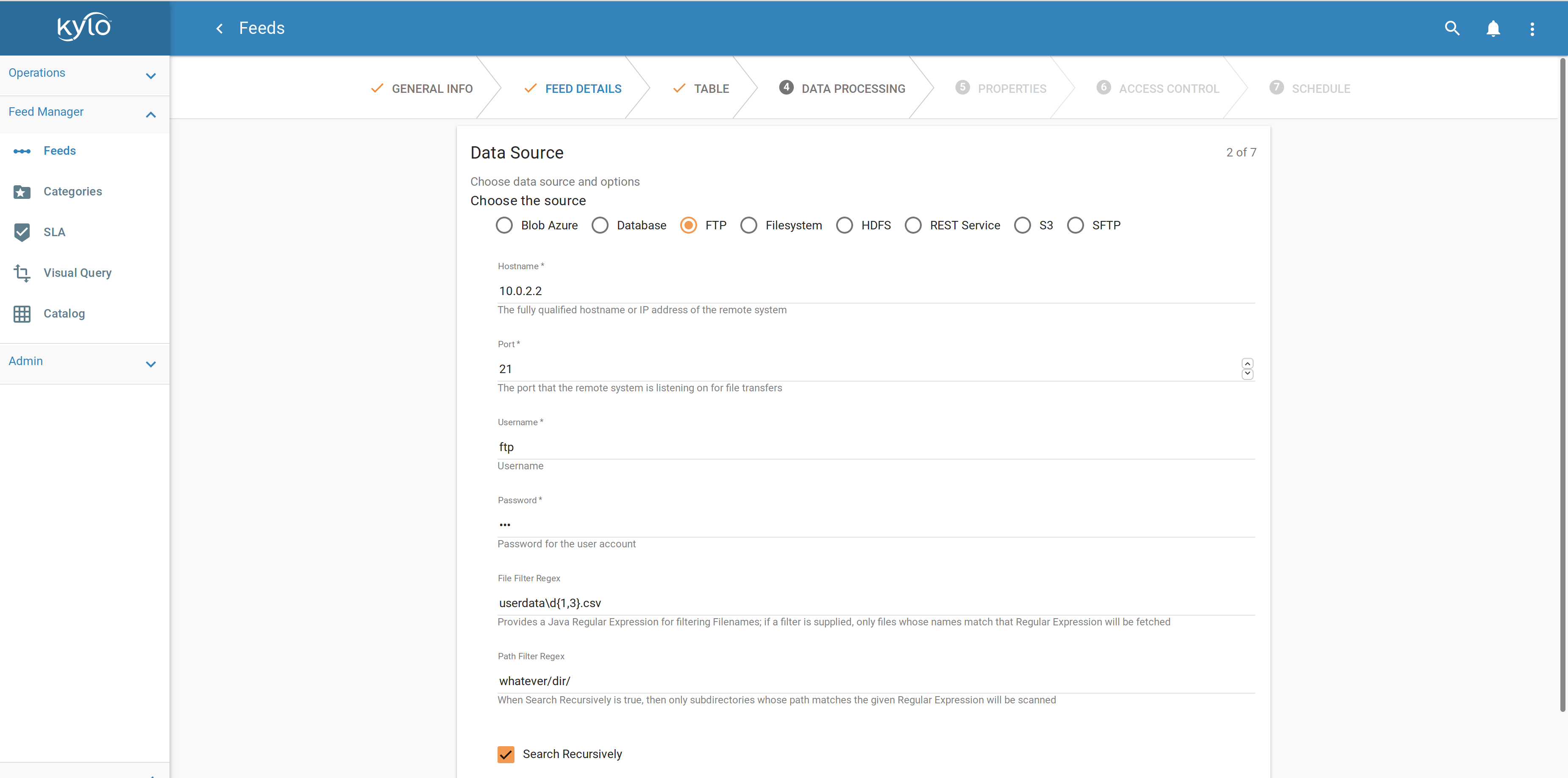Click the Visual Query crop icon
This screenshot has width=1568, height=778.
point(22,273)
